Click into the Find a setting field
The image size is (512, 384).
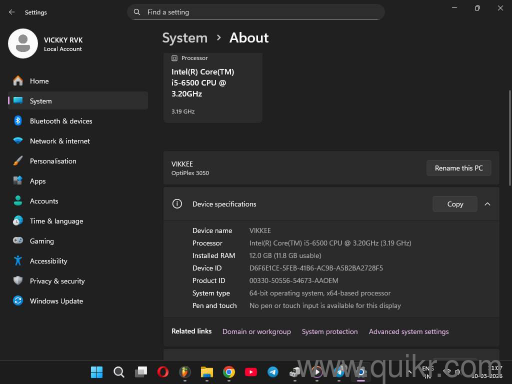pyautogui.click(x=256, y=12)
